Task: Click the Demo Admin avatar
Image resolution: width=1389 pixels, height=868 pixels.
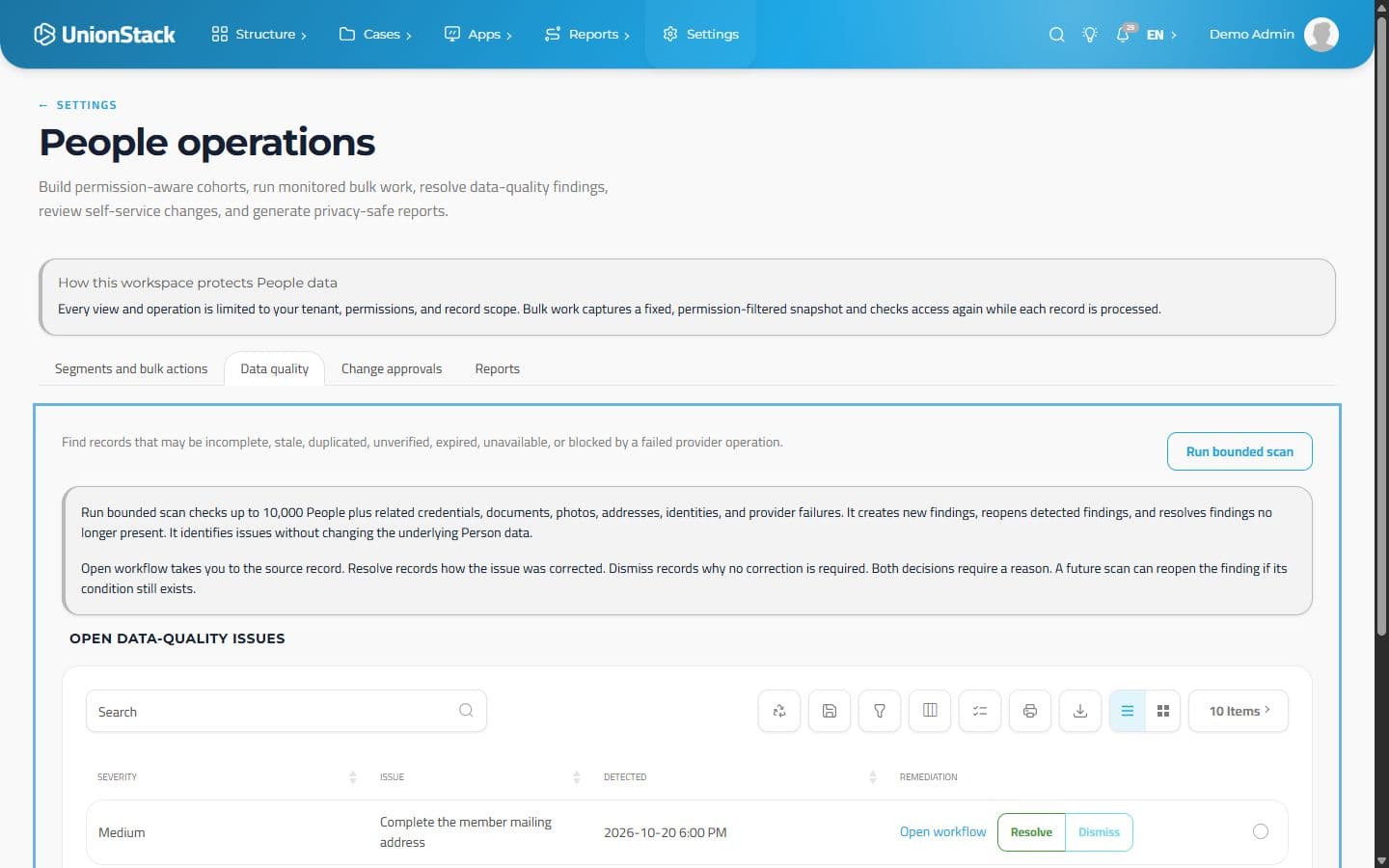Action: click(1321, 35)
